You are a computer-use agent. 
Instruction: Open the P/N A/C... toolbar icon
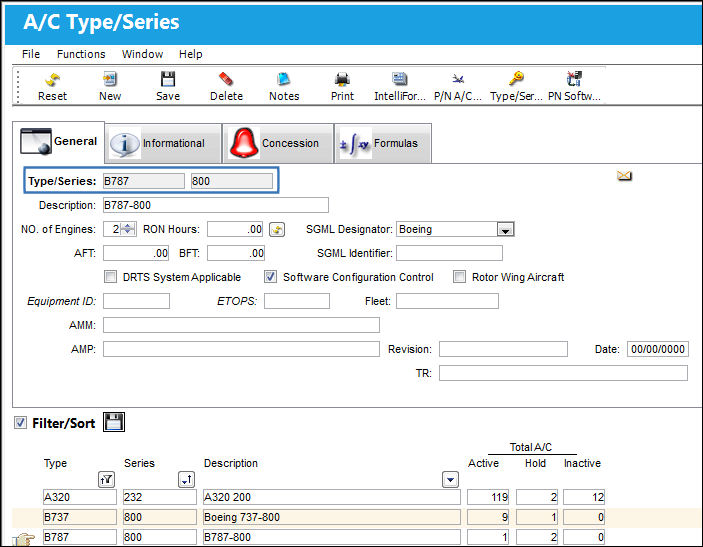tap(458, 79)
